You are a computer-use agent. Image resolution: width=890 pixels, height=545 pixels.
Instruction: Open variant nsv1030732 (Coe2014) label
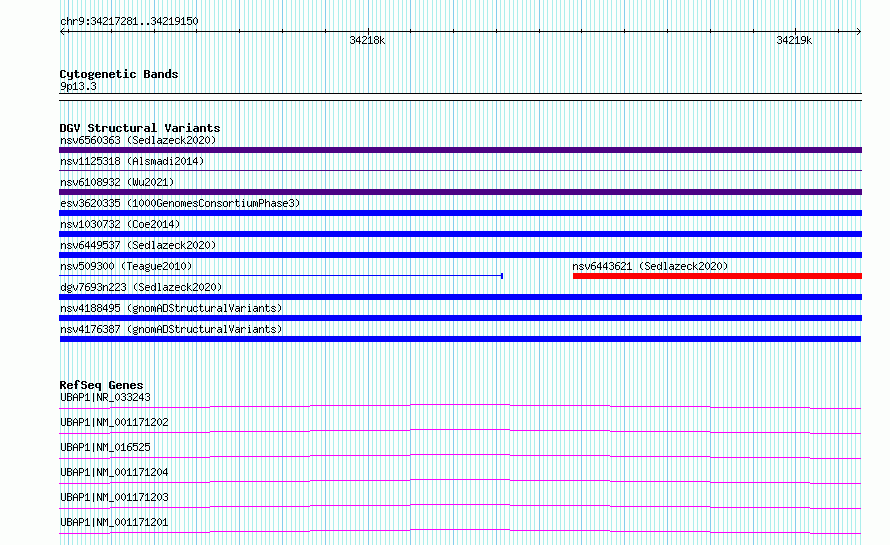click(120, 224)
